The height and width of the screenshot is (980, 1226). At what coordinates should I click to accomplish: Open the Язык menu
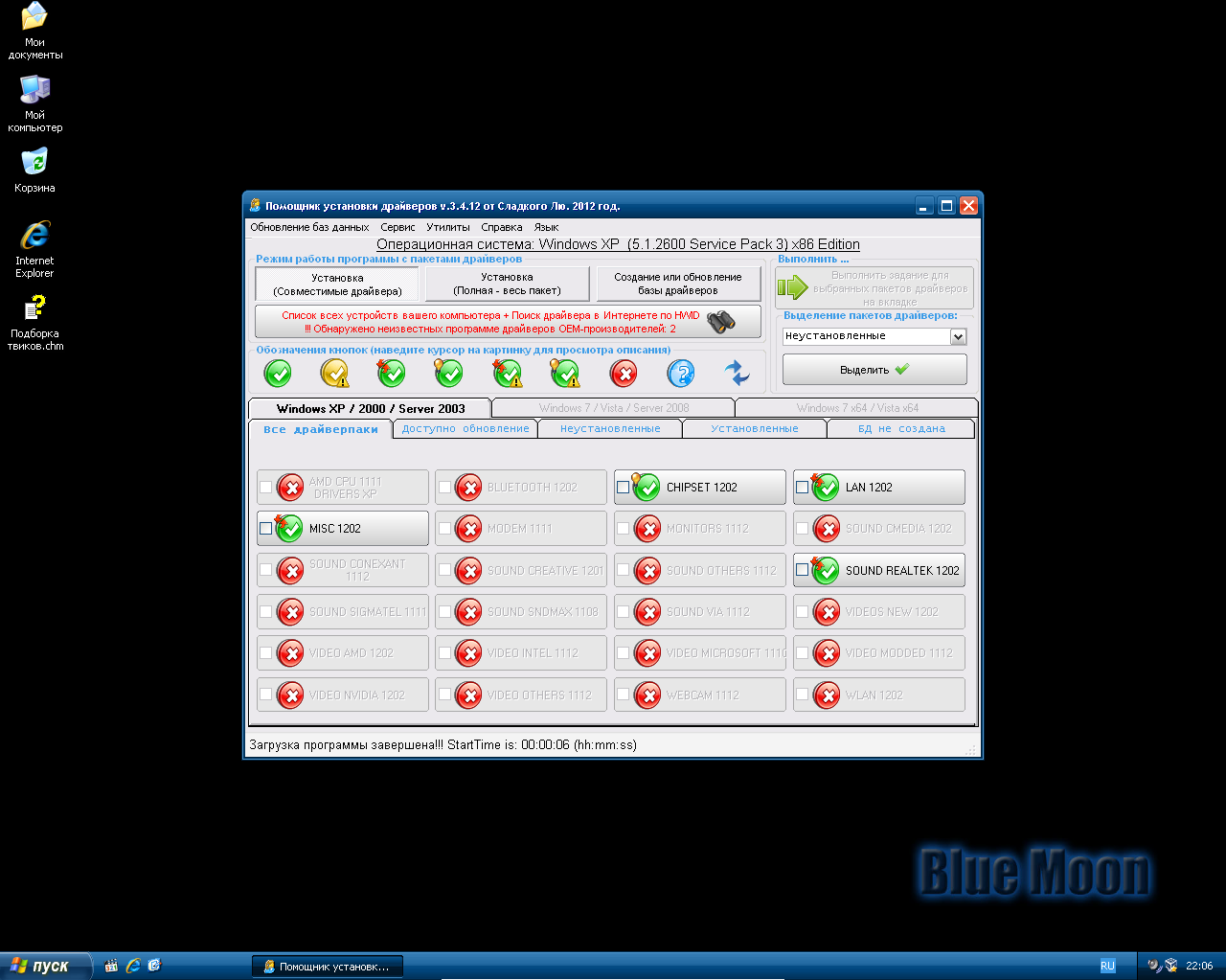(x=547, y=227)
